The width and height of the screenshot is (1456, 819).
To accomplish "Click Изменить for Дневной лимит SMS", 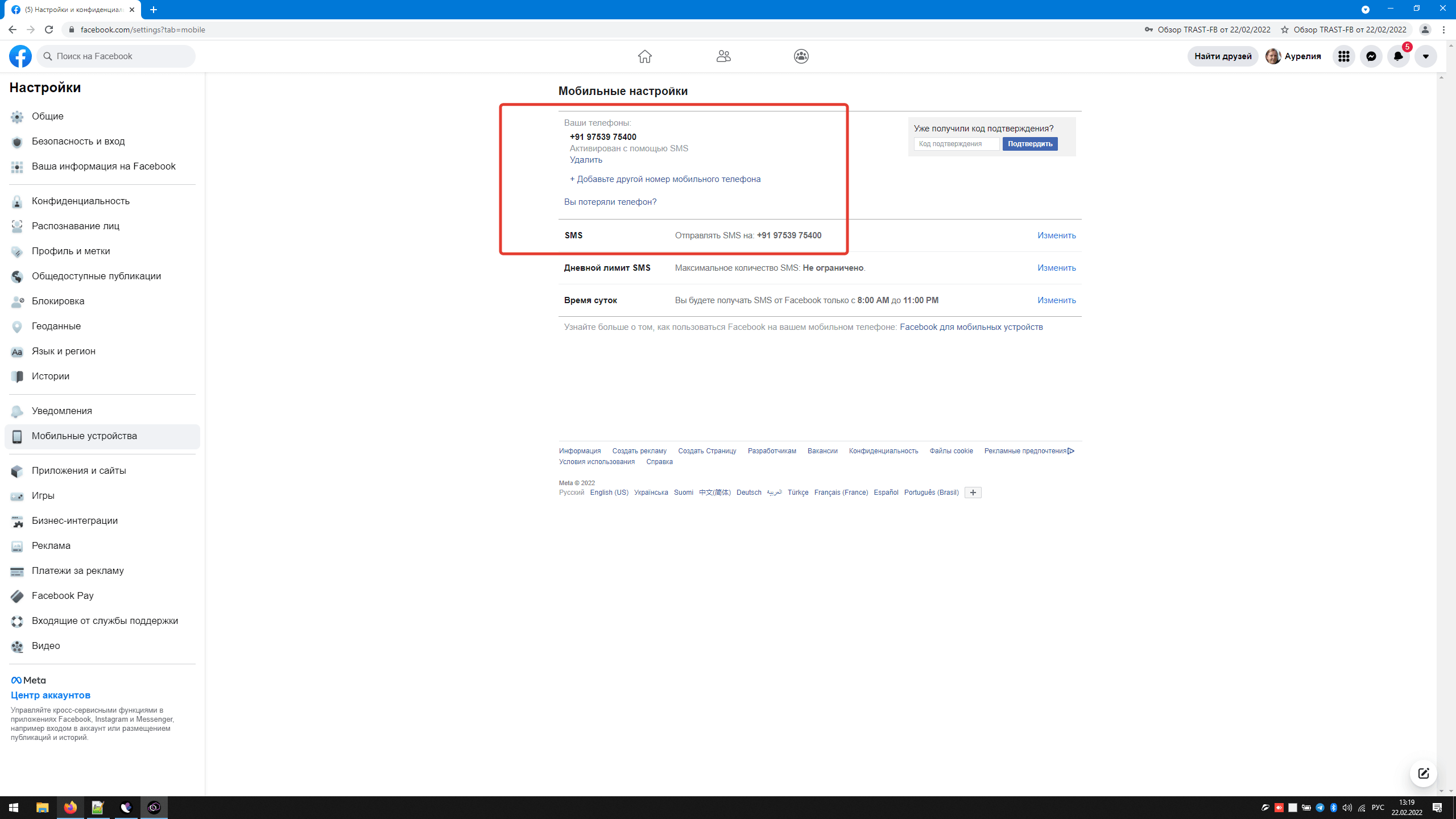I will [1056, 268].
